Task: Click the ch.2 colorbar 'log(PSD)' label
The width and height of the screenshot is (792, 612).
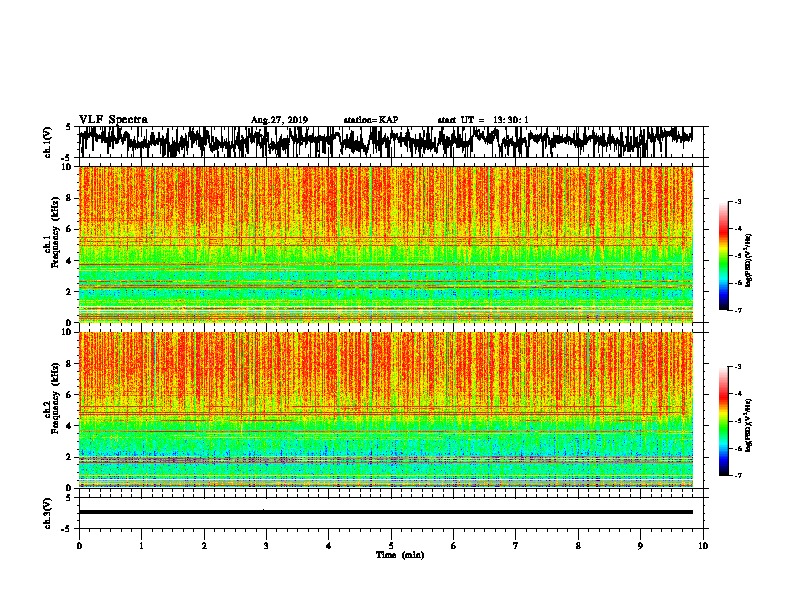Action: (748, 425)
